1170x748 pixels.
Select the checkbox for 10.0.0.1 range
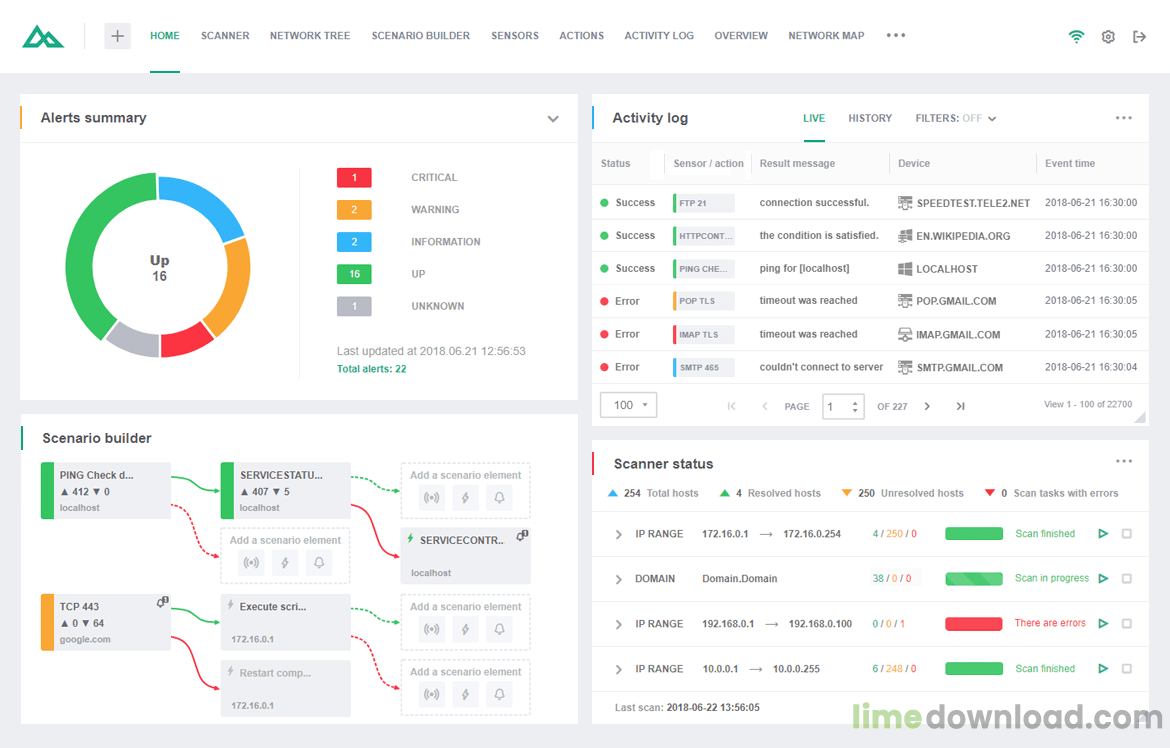pyautogui.click(x=1127, y=669)
